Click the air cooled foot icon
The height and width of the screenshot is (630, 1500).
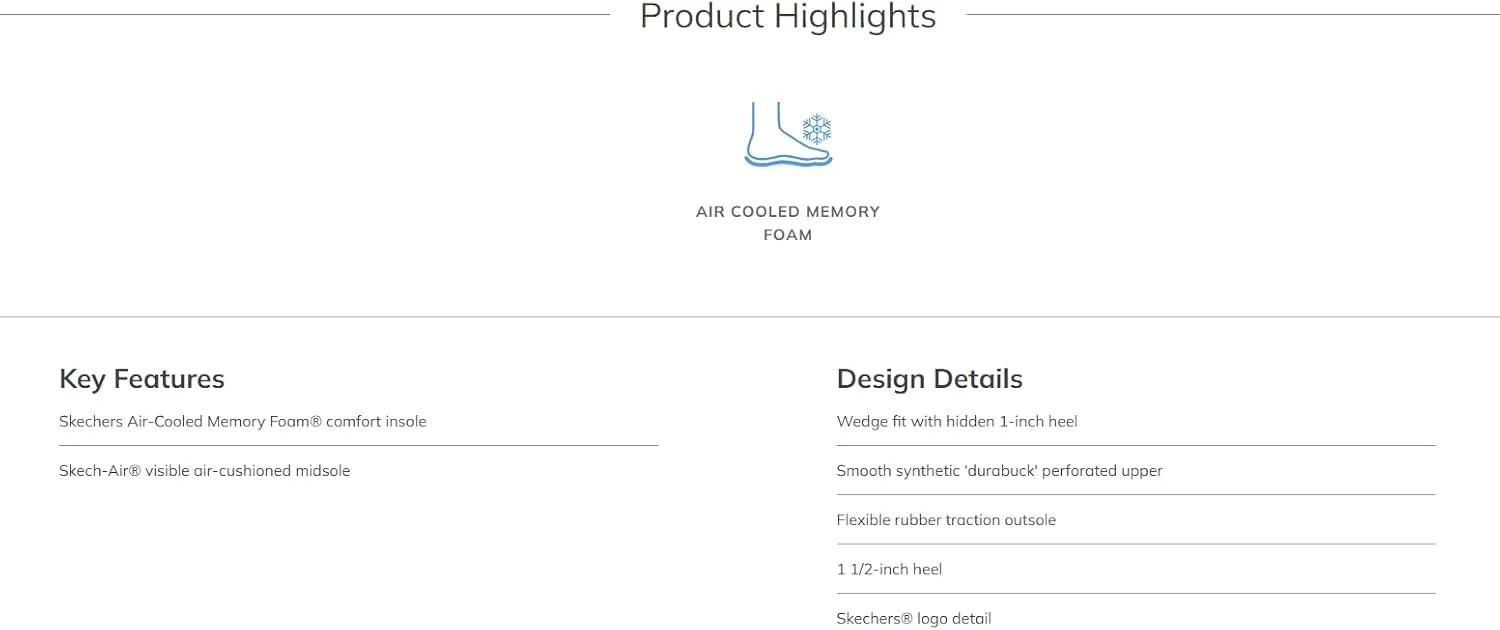(x=788, y=134)
